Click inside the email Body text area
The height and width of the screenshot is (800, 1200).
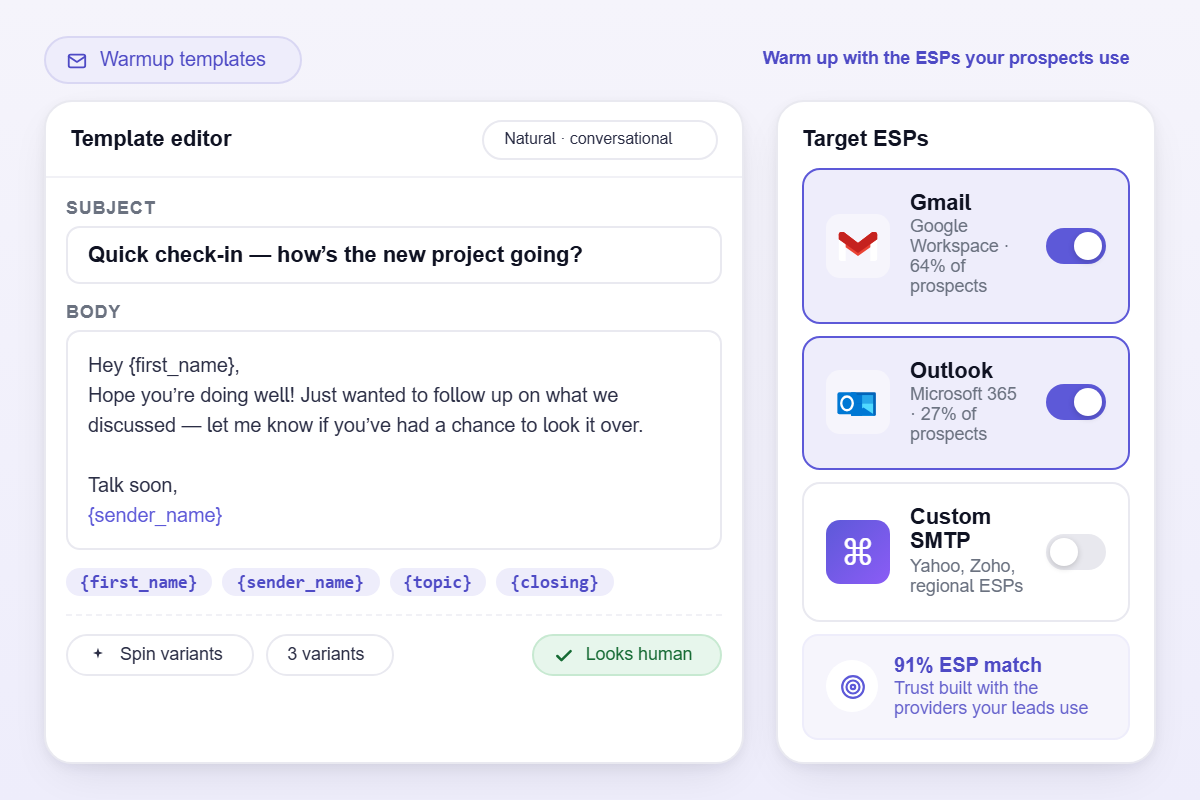tap(394, 440)
